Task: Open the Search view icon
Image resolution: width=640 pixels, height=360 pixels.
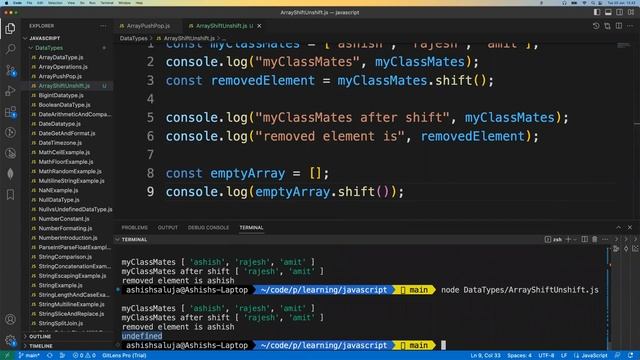Action: click(x=10, y=49)
